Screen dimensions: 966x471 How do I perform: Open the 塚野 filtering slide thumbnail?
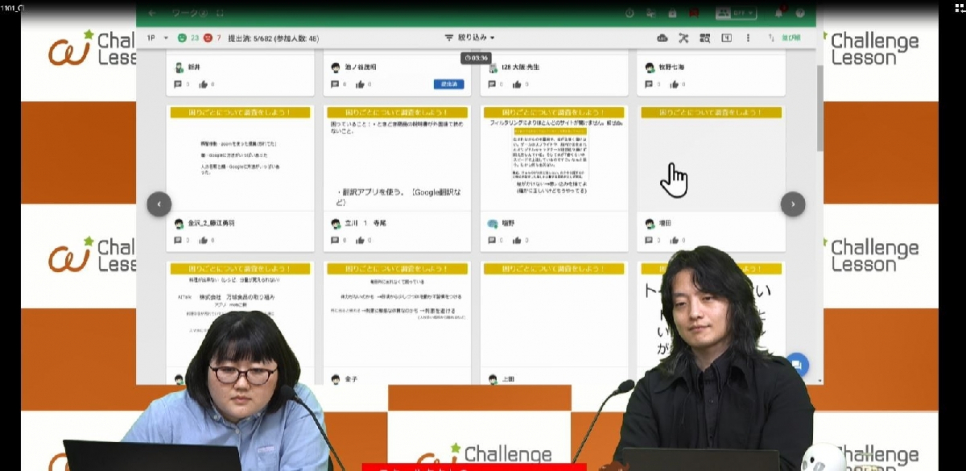click(x=553, y=158)
